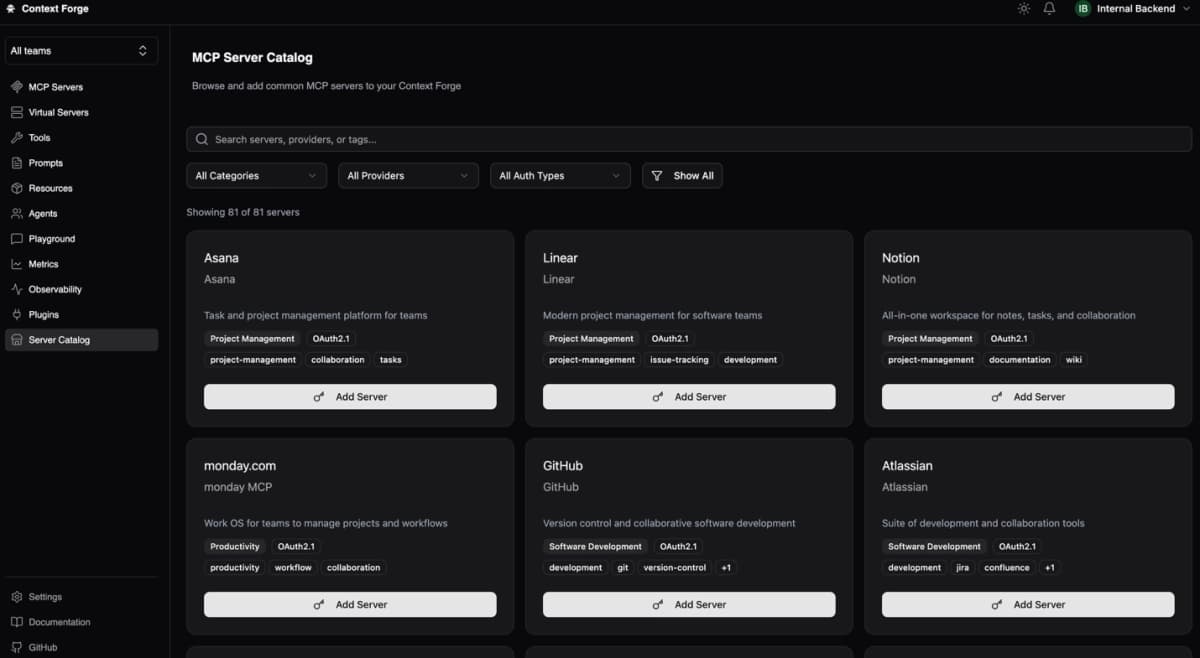Open the Observability panel

[x=55, y=289]
